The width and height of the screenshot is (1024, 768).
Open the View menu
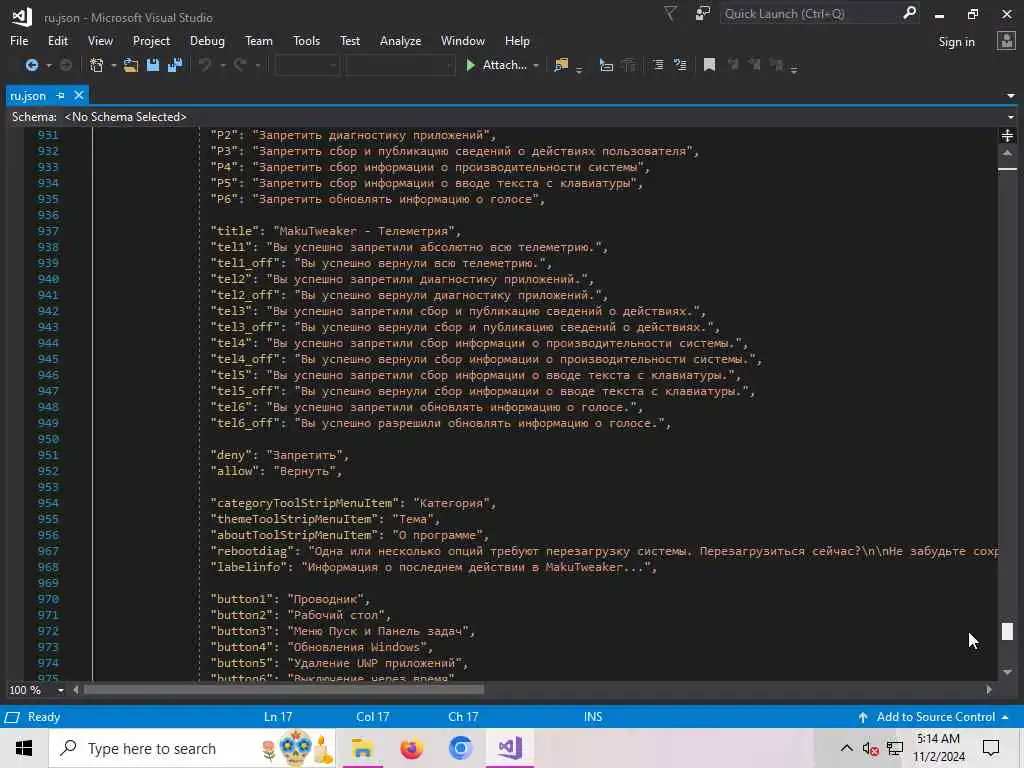tap(100, 40)
